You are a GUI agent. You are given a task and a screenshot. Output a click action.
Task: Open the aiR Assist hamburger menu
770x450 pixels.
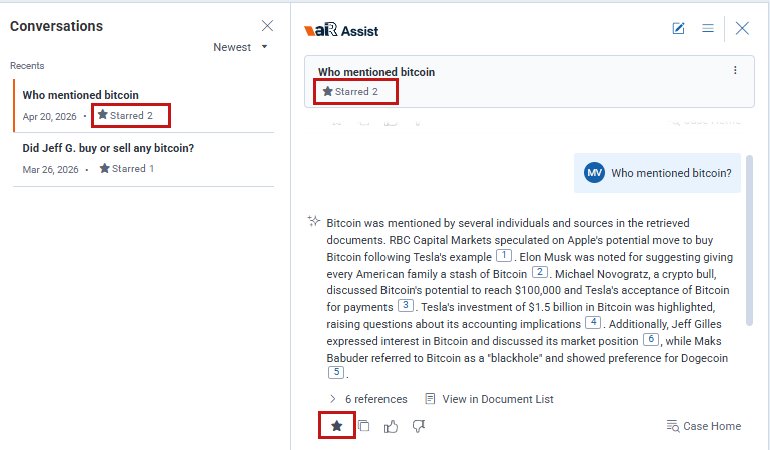708,28
